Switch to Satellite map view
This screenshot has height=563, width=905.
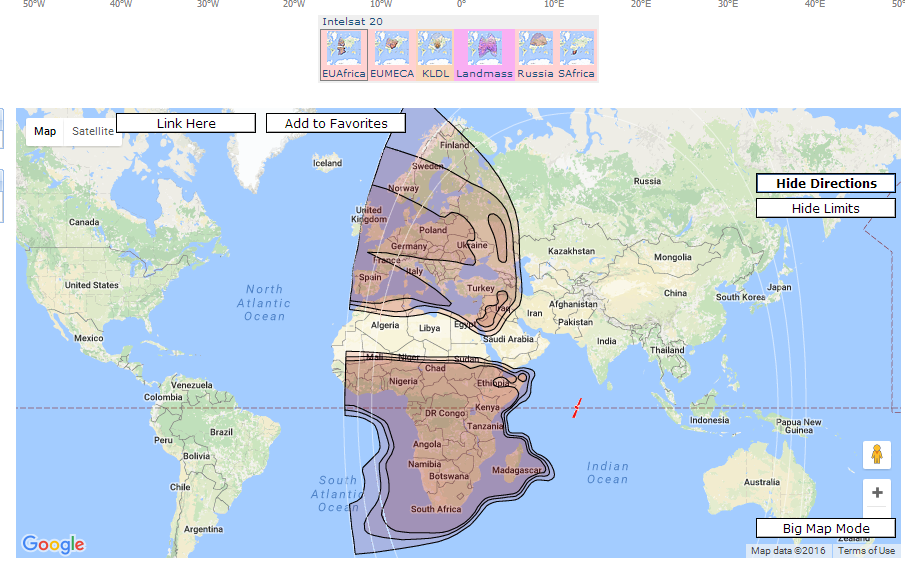pos(93,131)
